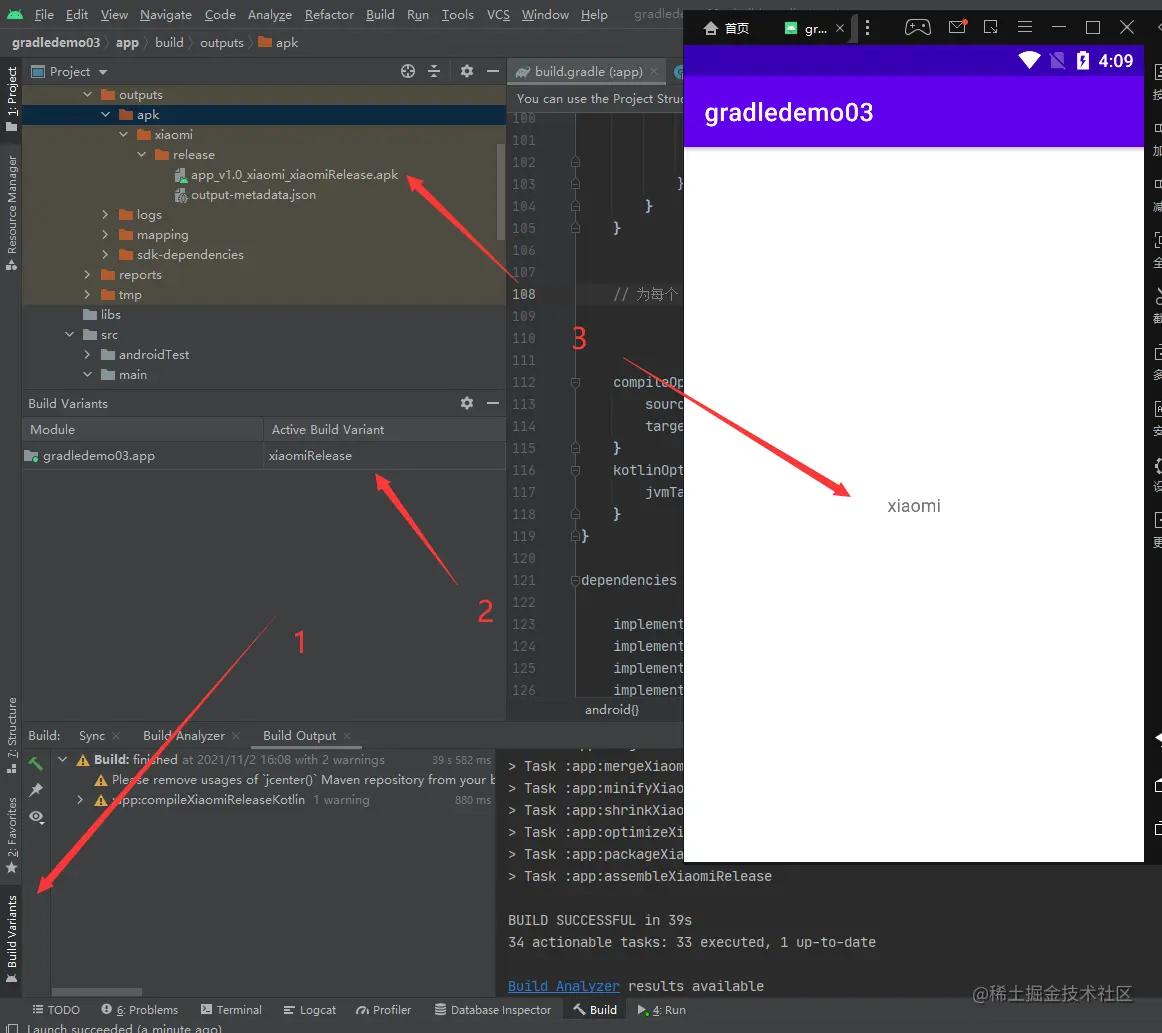Screen dimensions: 1162x1033
Task: Expand the logs folder
Action: [105, 215]
